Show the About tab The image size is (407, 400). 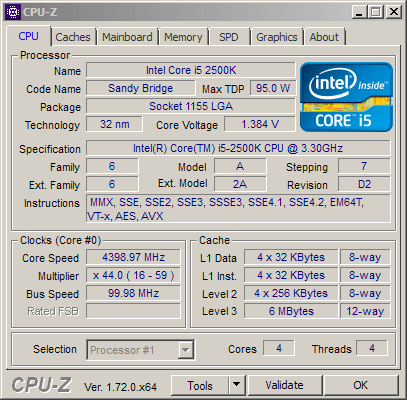pyautogui.click(x=324, y=37)
